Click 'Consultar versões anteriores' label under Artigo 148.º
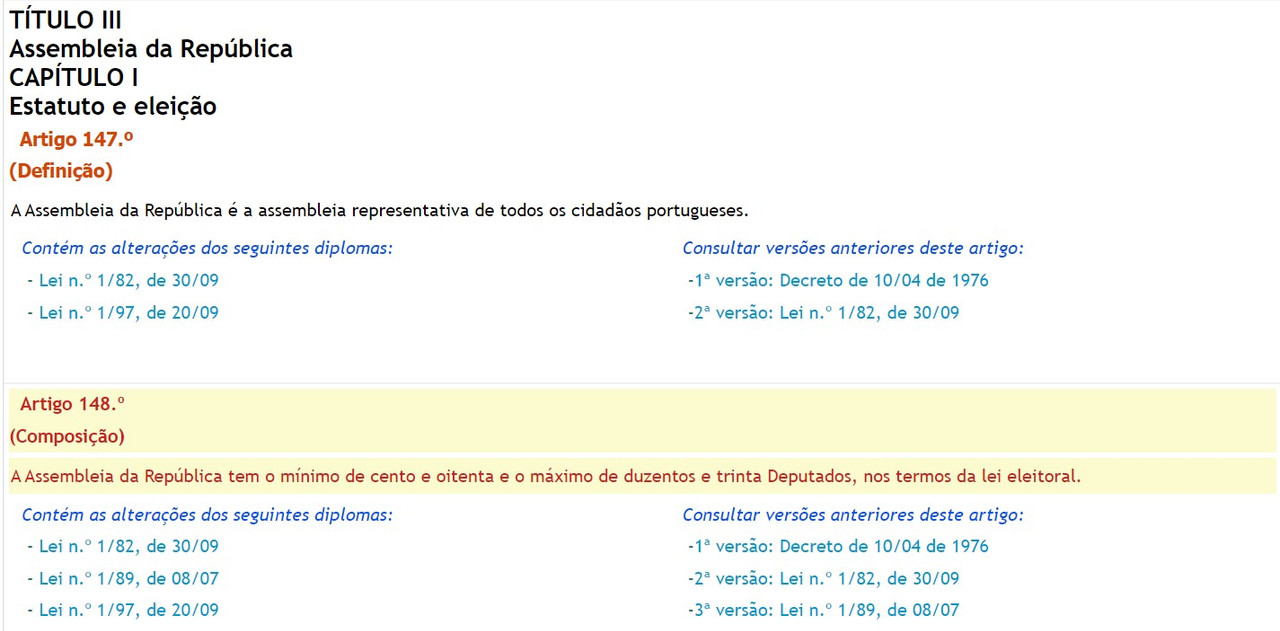The image size is (1280, 631). coord(853,515)
